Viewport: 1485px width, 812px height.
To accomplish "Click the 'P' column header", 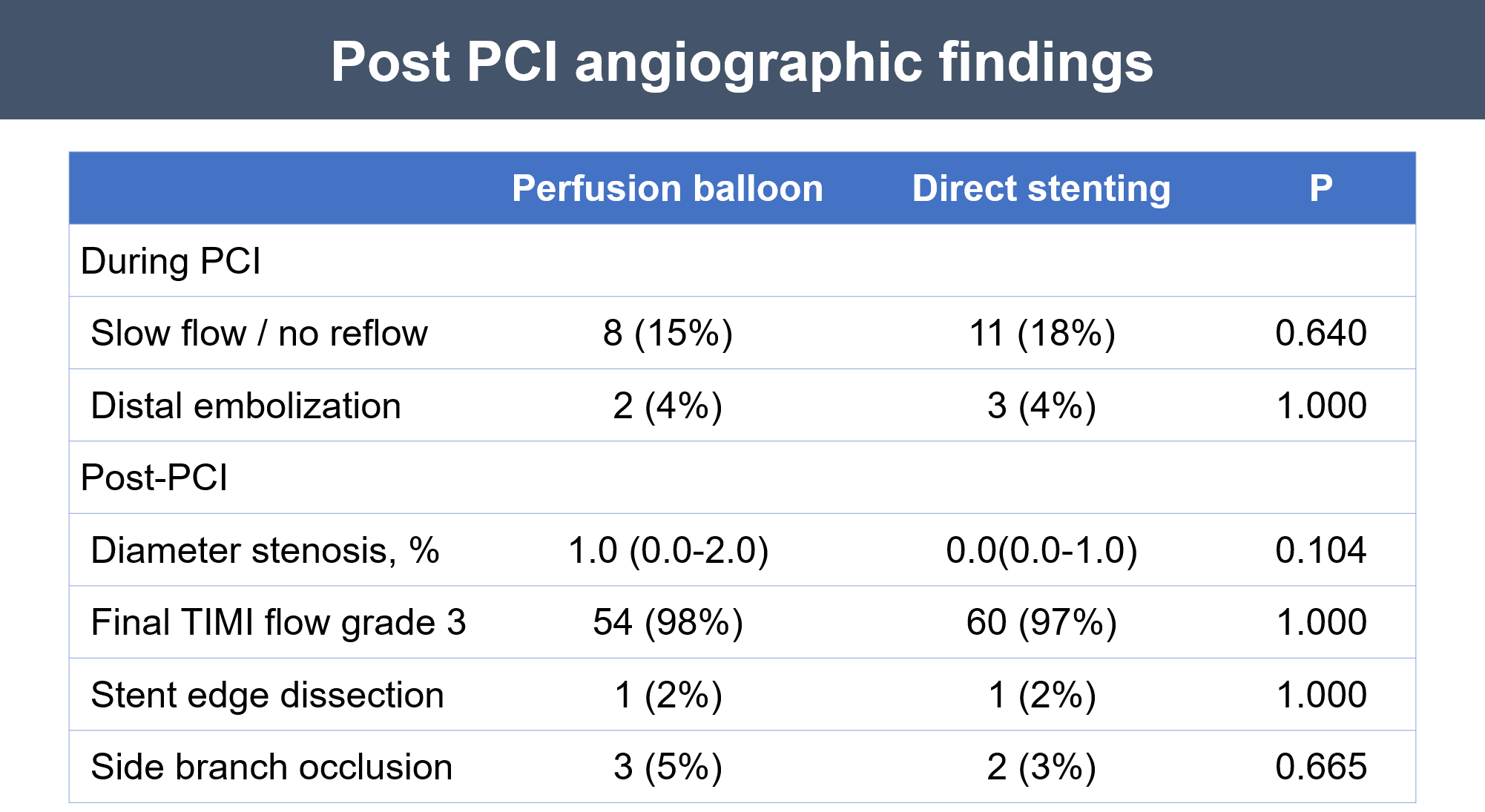I will click(1320, 188).
